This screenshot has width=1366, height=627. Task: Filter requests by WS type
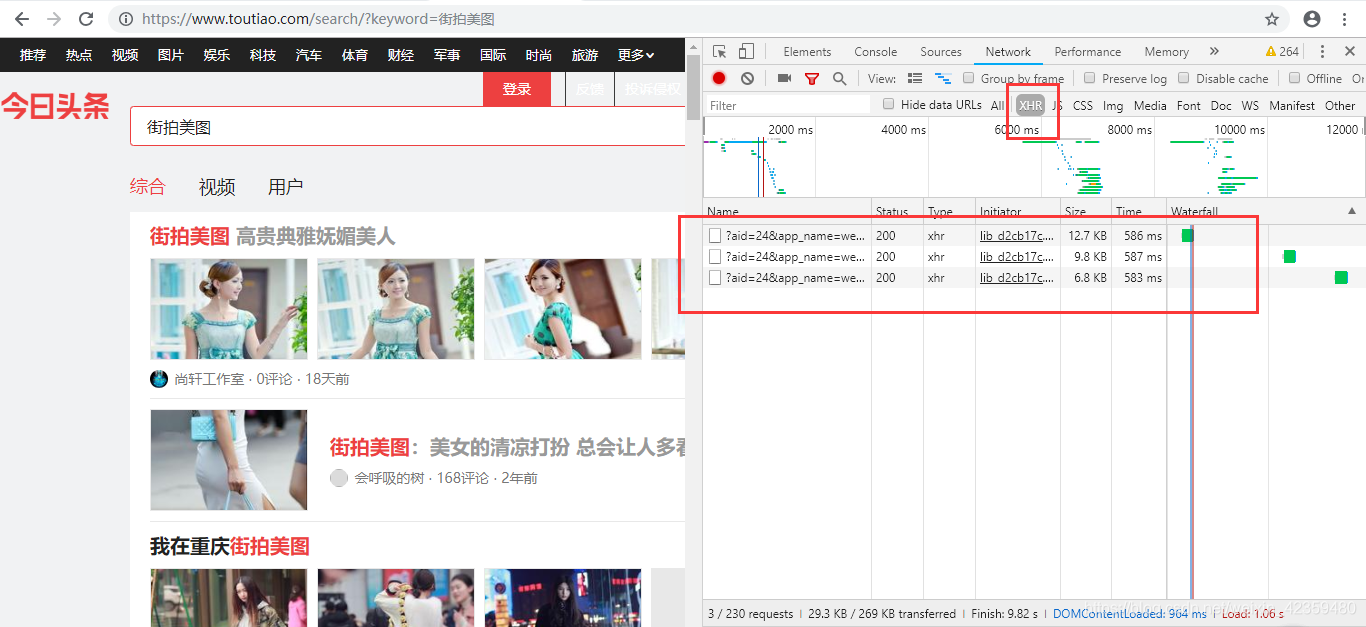click(x=1250, y=105)
